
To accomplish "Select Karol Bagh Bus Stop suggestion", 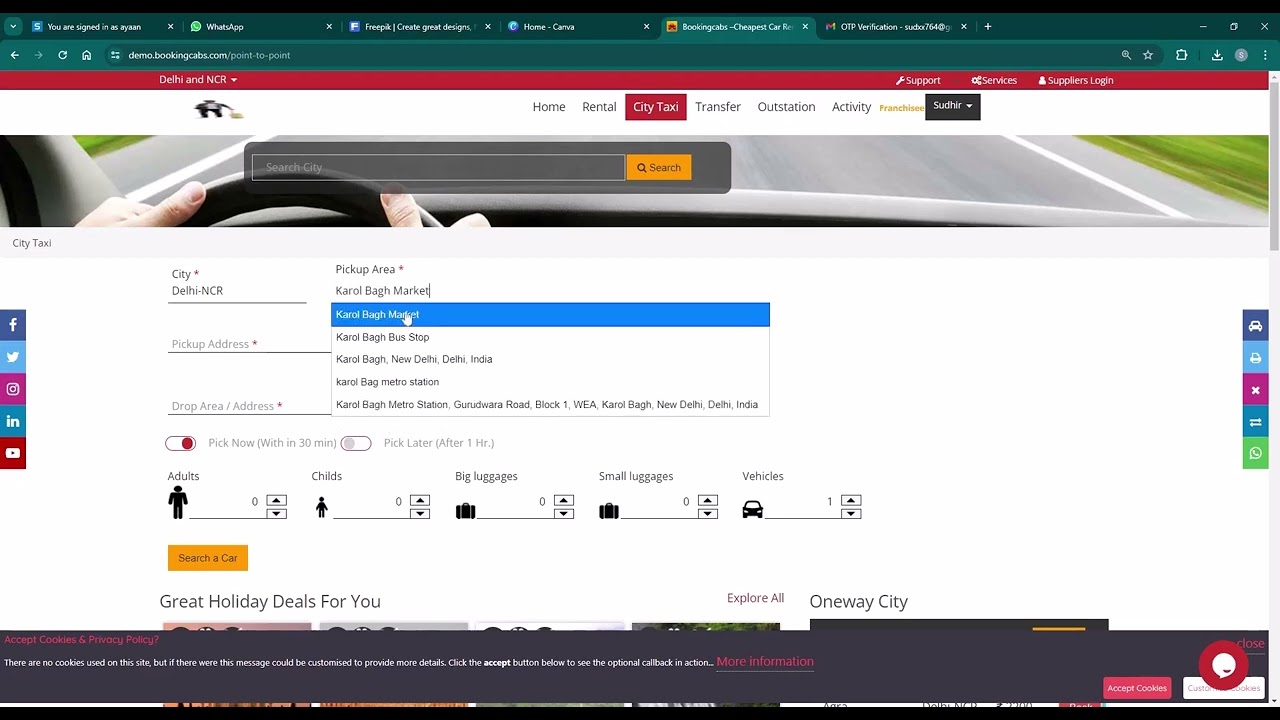I will click(551, 337).
